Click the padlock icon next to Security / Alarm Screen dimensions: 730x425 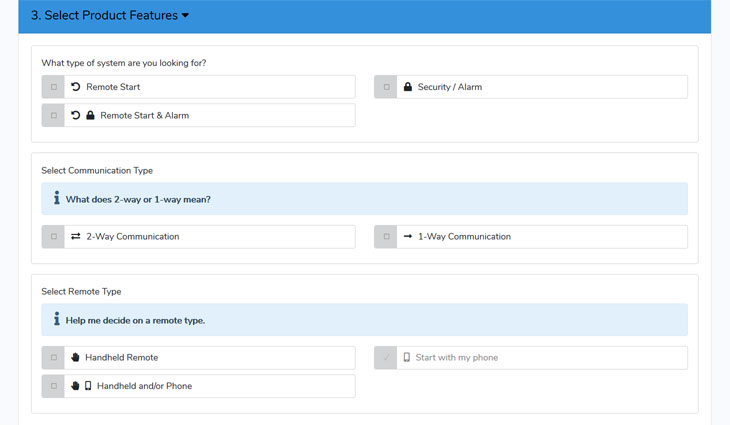pyautogui.click(x=408, y=87)
